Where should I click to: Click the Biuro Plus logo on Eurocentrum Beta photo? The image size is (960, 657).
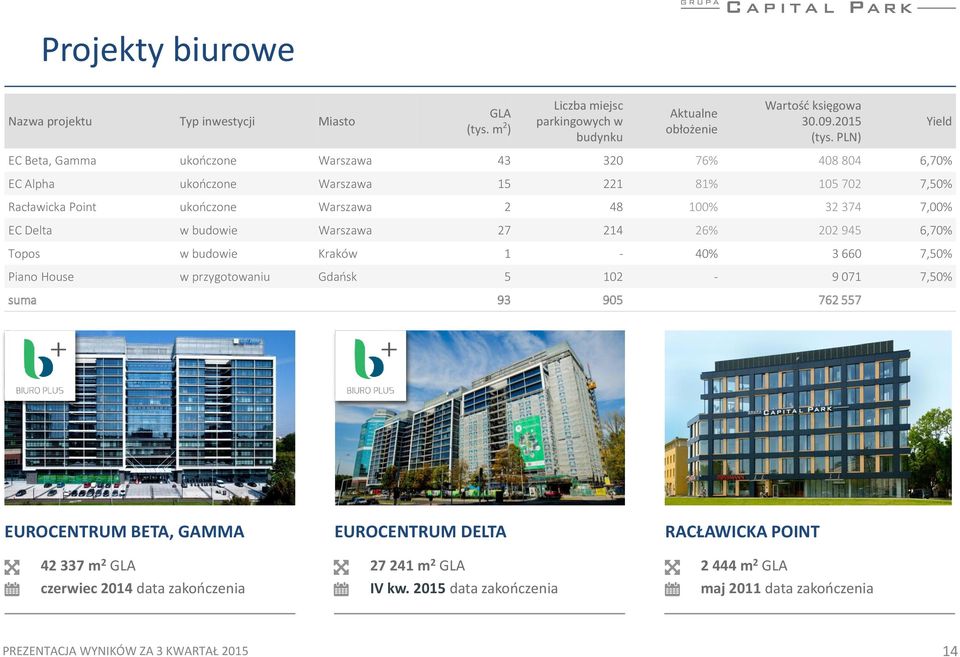(40, 366)
